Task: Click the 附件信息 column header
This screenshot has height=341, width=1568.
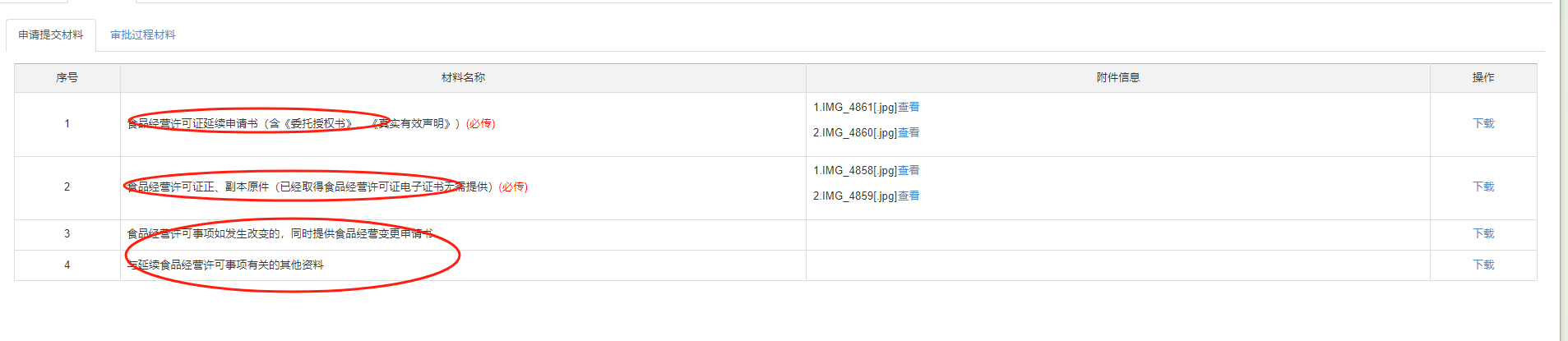Action: coord(1117,77)
